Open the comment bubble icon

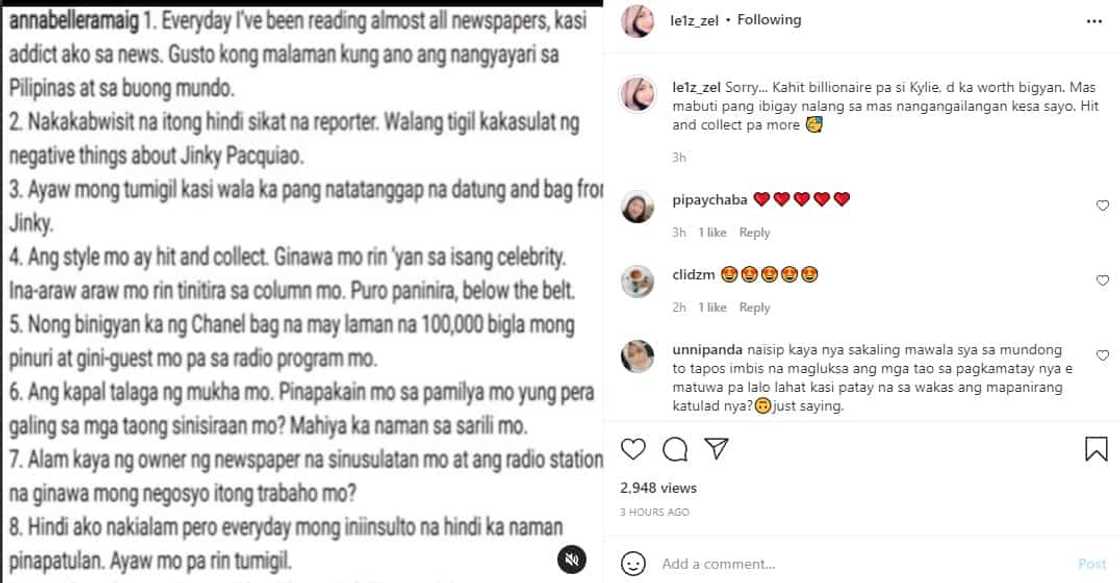674,449
